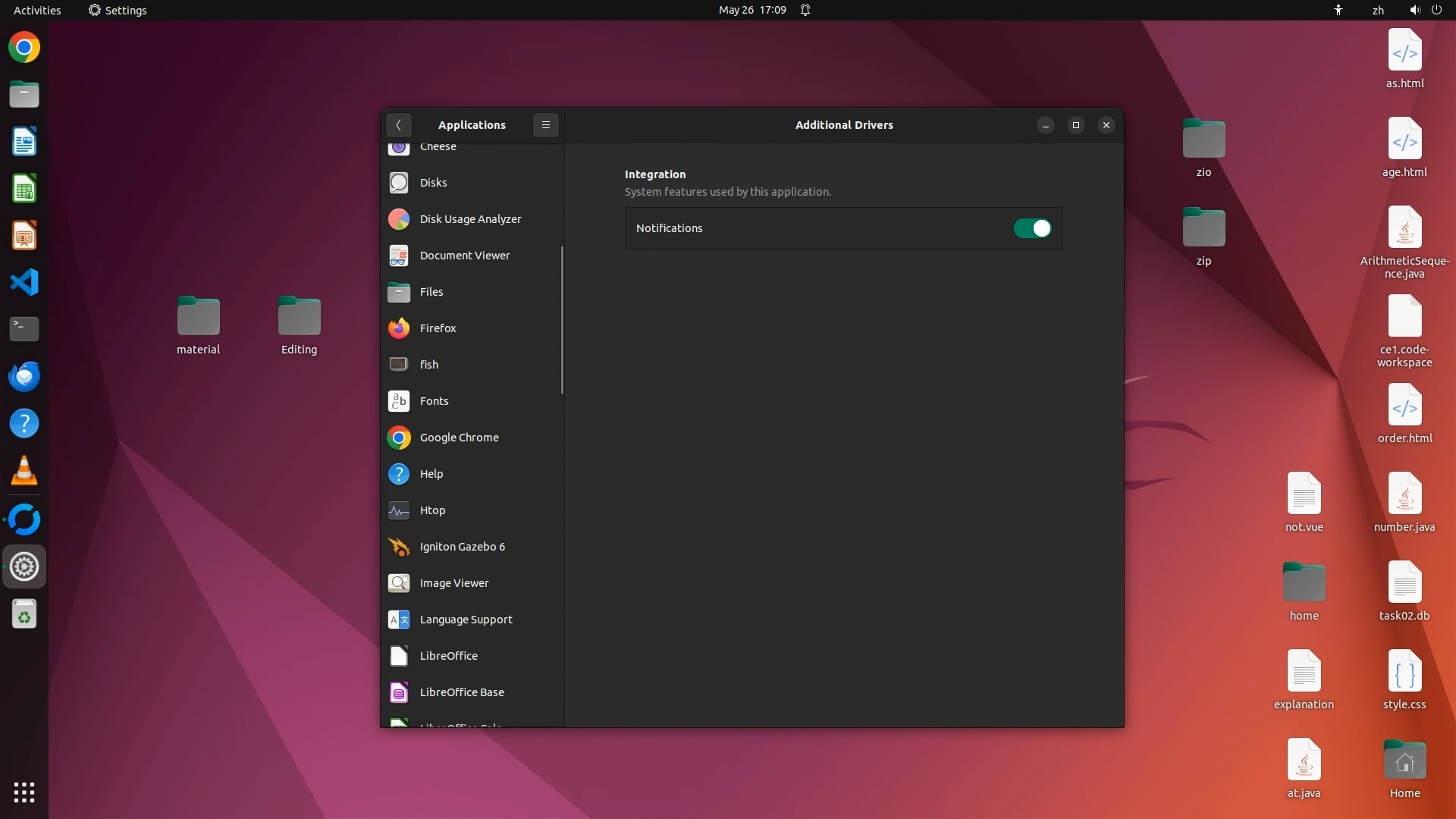Viewport: 1456px width, 819px height.
Task: Select the Fonts application entry
Action: [434, 401]
